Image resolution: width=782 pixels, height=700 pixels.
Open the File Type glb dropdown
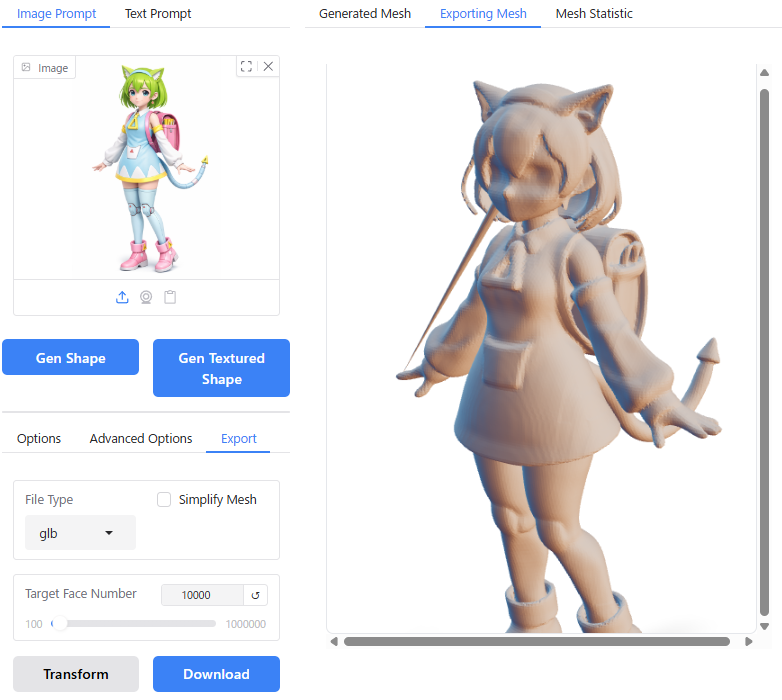click(80, 533)
